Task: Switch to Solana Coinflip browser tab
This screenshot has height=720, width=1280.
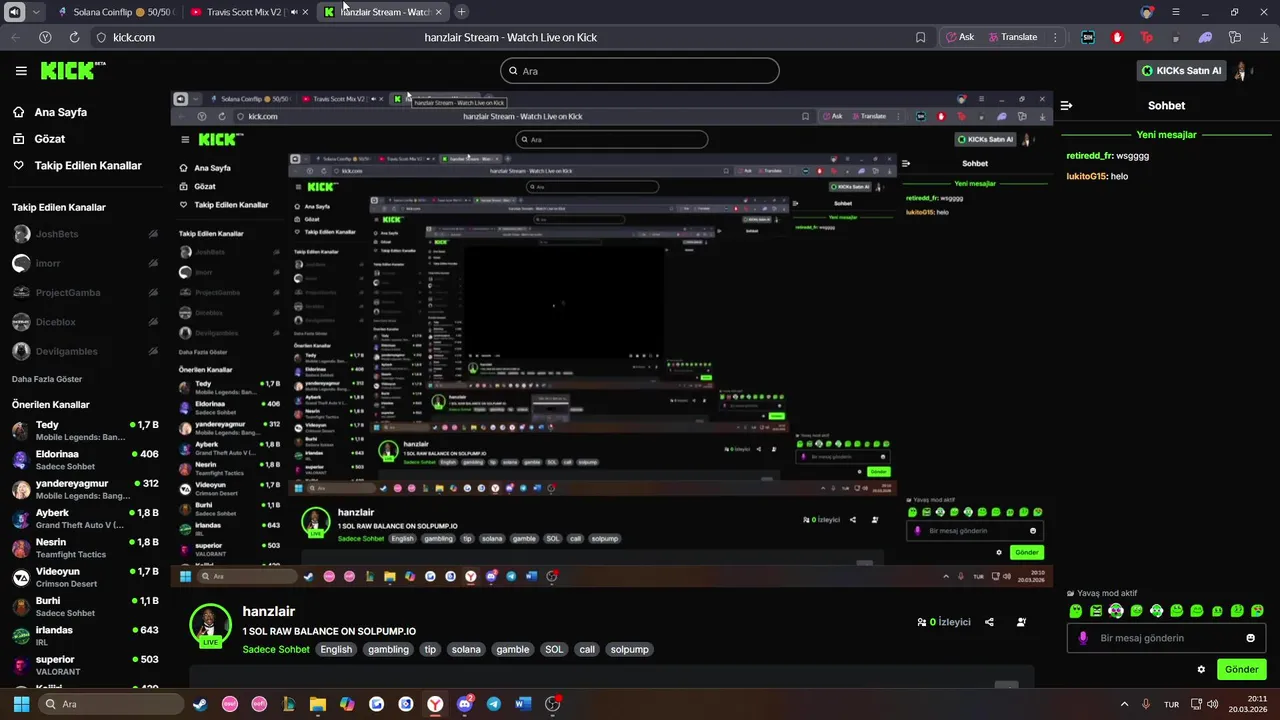Action: [x=115, y=12]
